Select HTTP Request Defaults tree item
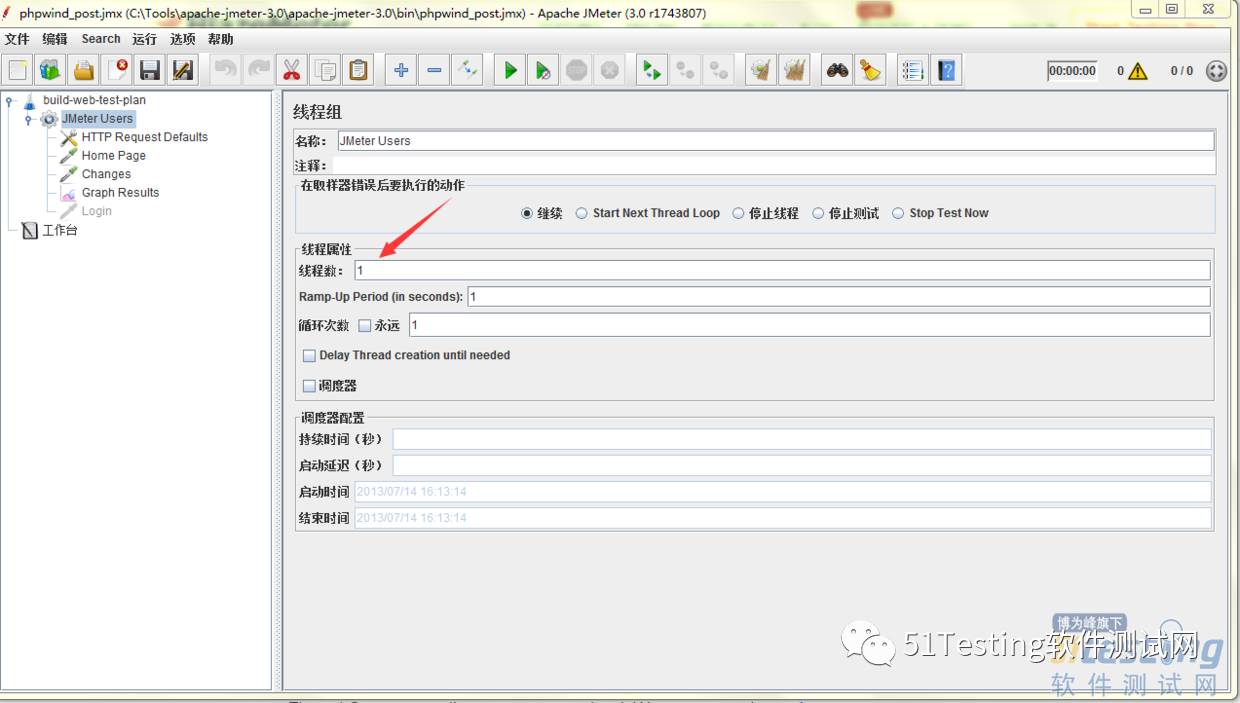Viewport: 1240px width, 703px height. point(144,137)
